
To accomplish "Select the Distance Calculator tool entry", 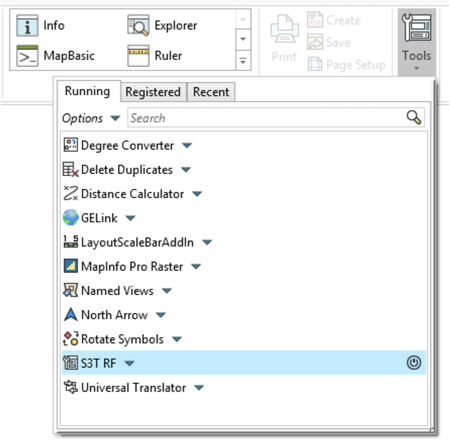I will pos(133,194).
